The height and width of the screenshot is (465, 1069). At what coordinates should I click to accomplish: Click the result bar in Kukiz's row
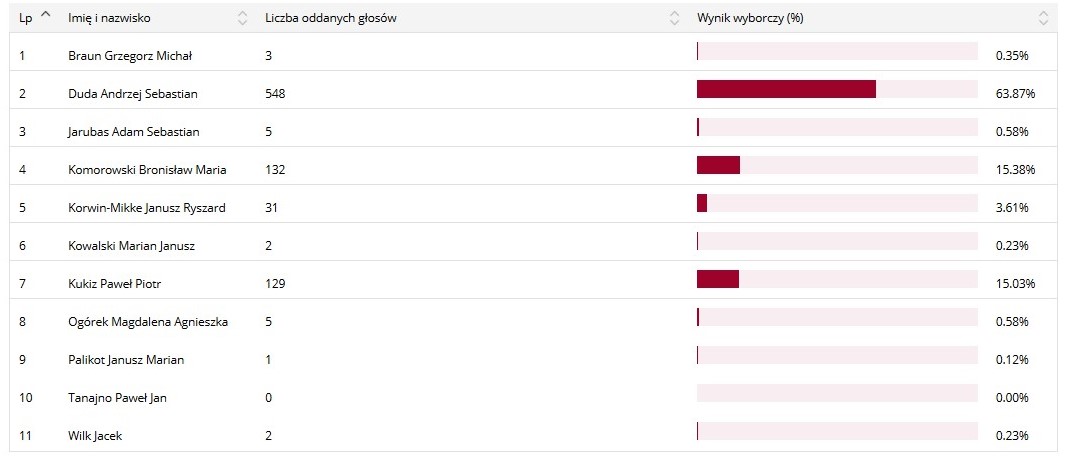(x=718, y=279)
